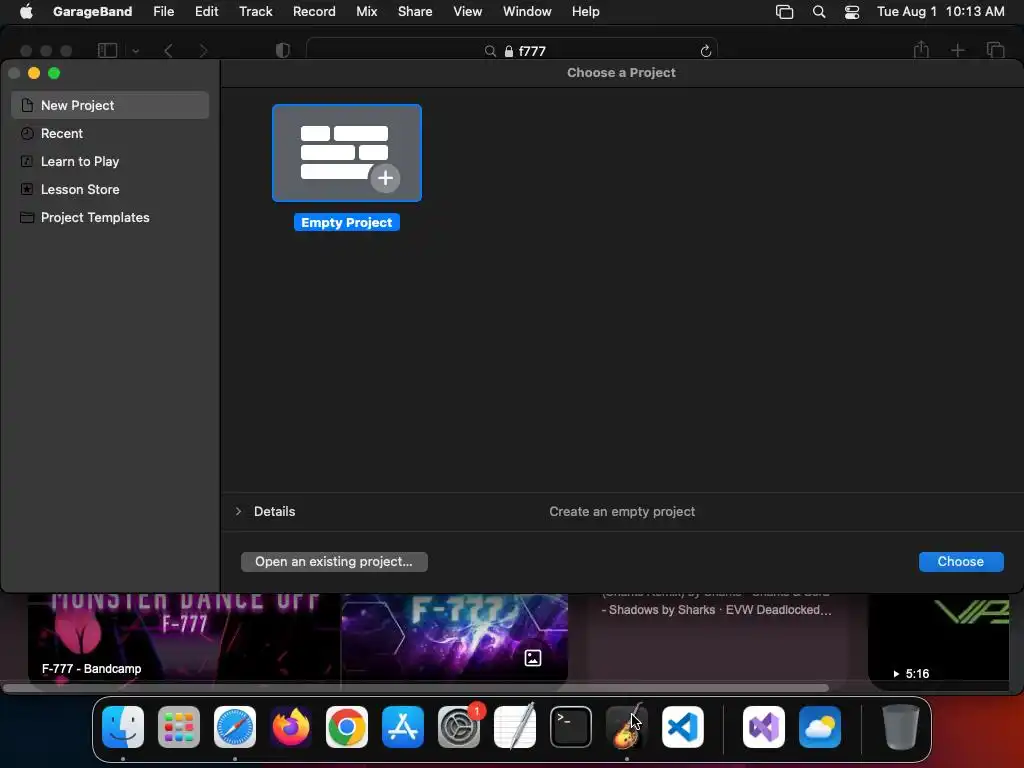This screenshot has width=1024, height=768.
Task: Open Visual Studio from the Dock
Action: [763, 727]
